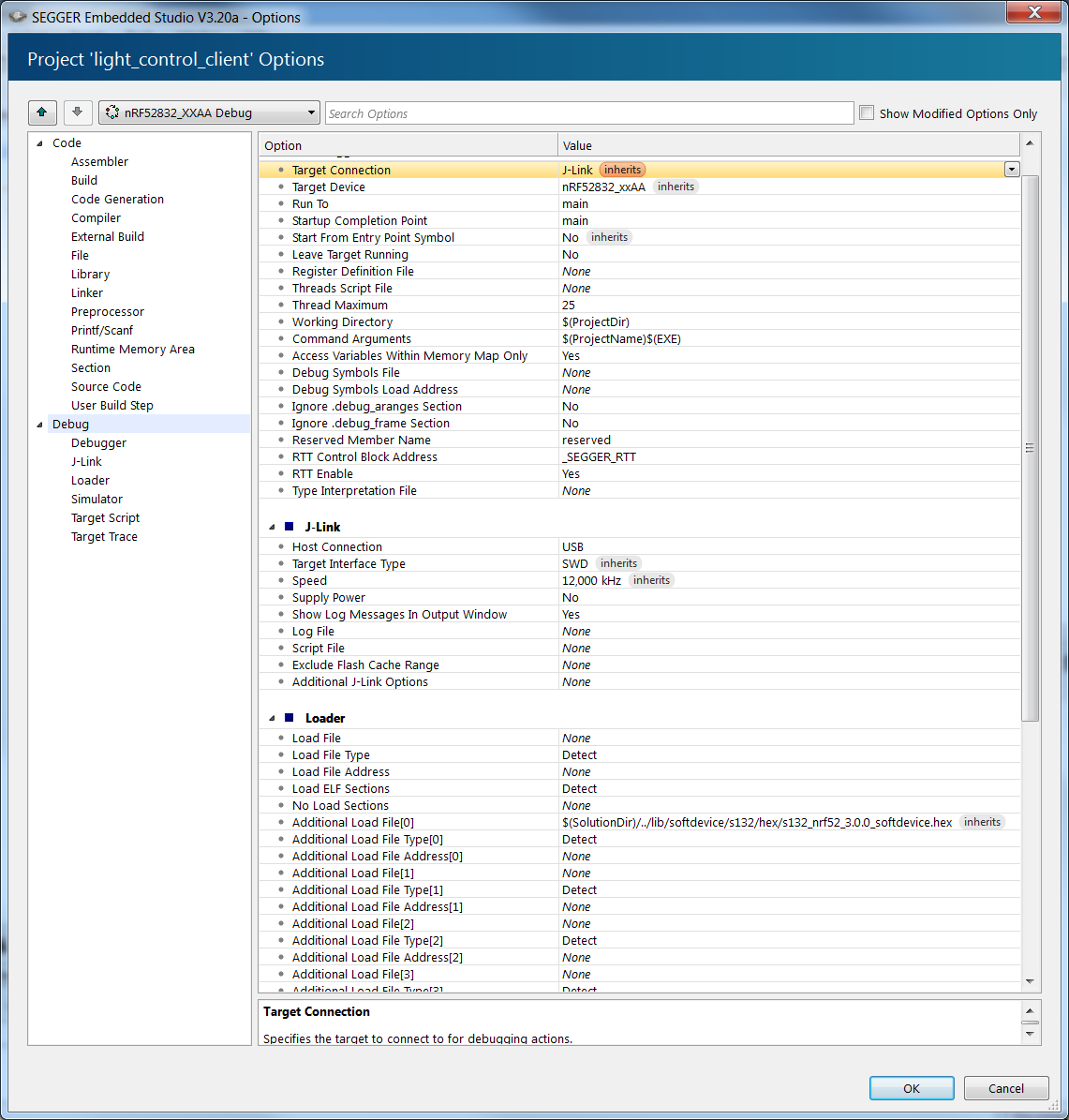Click the inherits badge on Target Connection
Viewport: 1069px width, 1120px height.
[622, 170]
